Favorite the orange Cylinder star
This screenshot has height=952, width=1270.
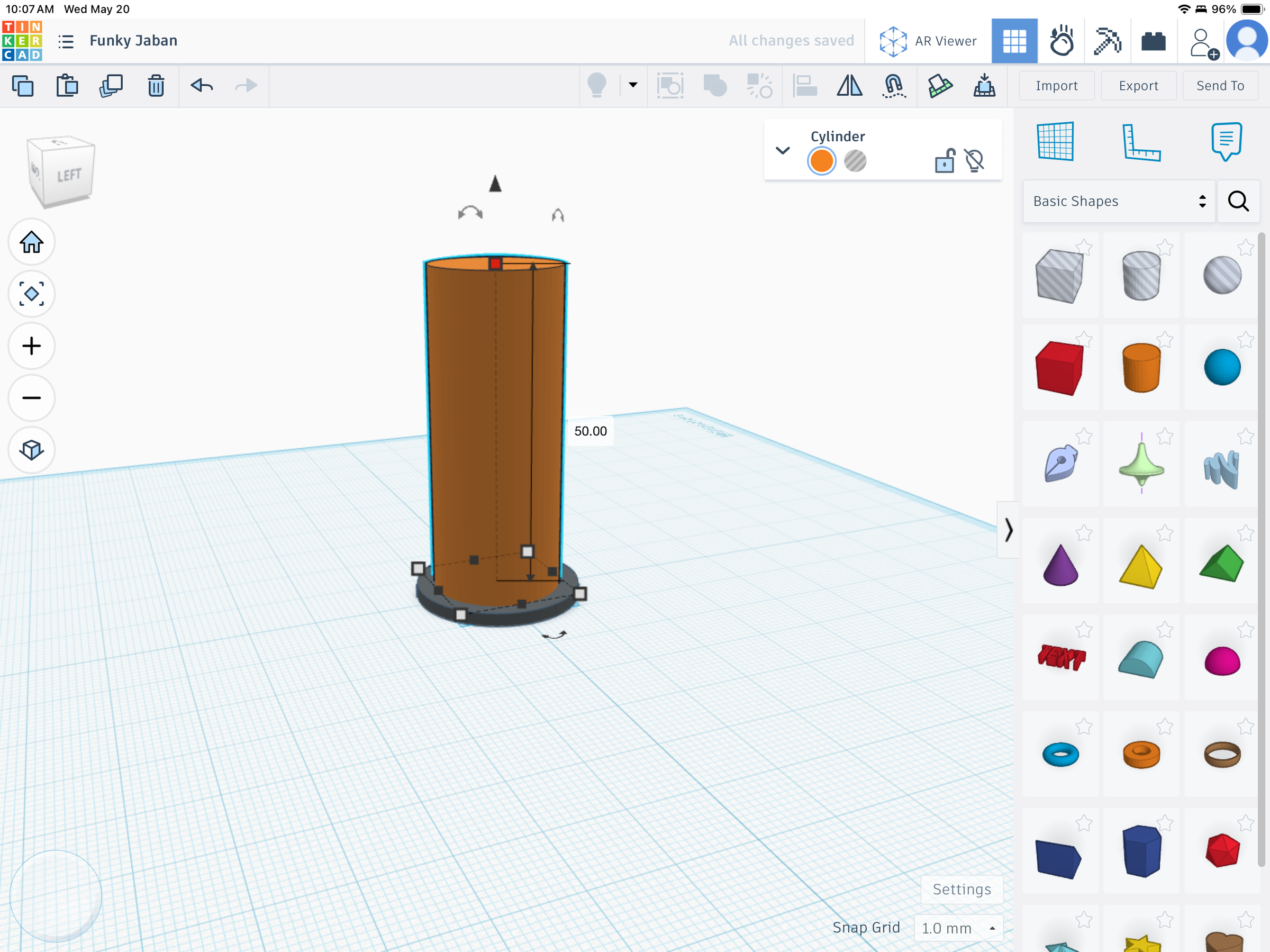click(x=1165, y=339)
